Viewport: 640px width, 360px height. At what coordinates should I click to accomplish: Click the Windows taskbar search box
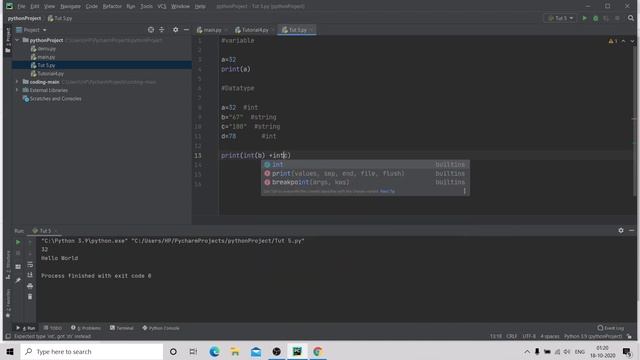click(x=91, y=351)
